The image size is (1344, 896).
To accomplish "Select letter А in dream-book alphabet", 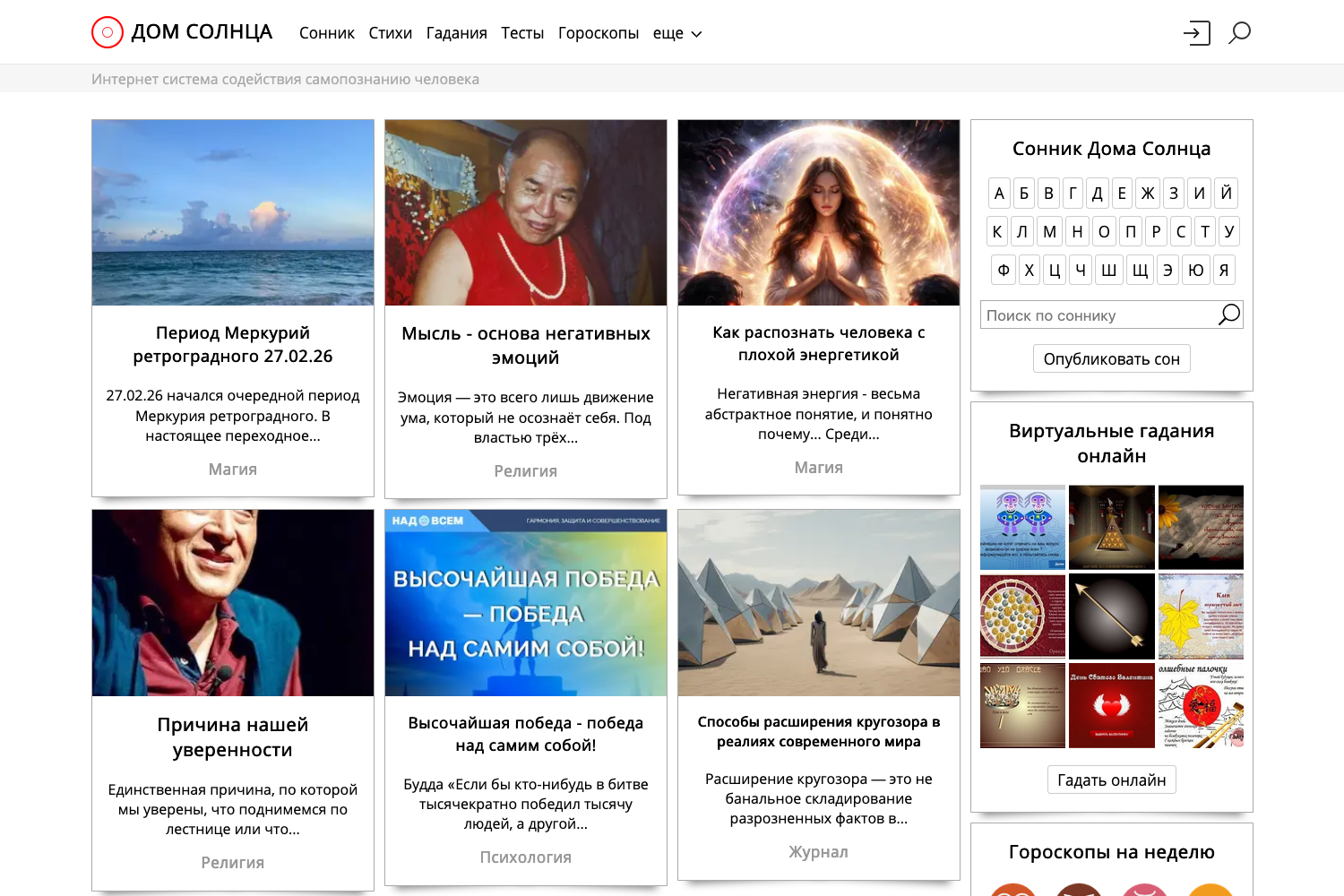I will (x=1000, y=193).
